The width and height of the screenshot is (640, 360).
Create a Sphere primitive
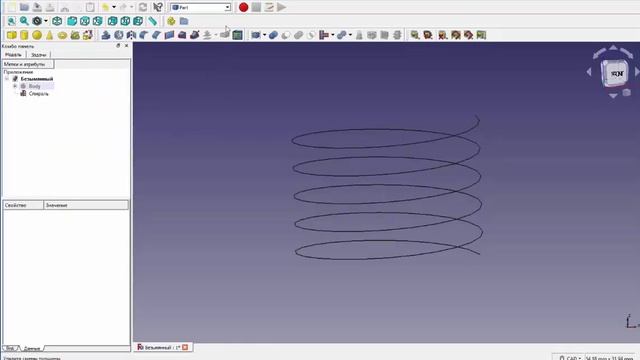tap(37, 35)
